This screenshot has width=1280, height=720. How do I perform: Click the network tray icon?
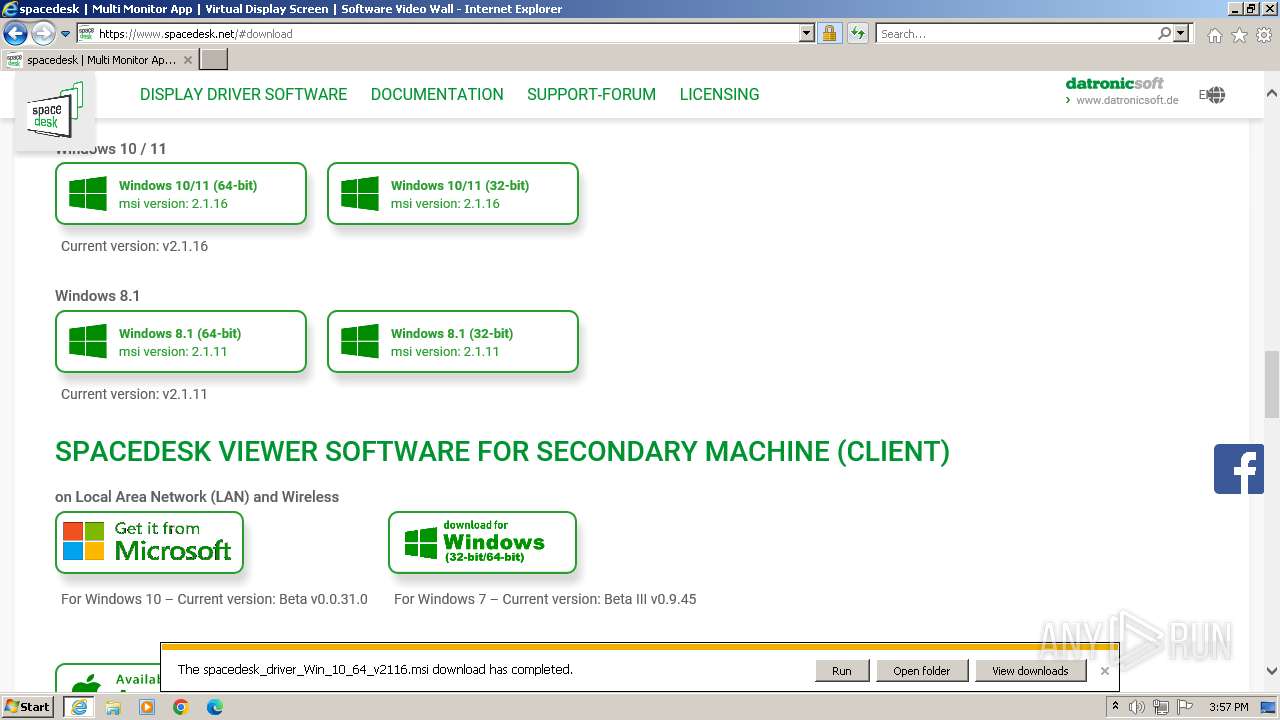(1162, 707)
